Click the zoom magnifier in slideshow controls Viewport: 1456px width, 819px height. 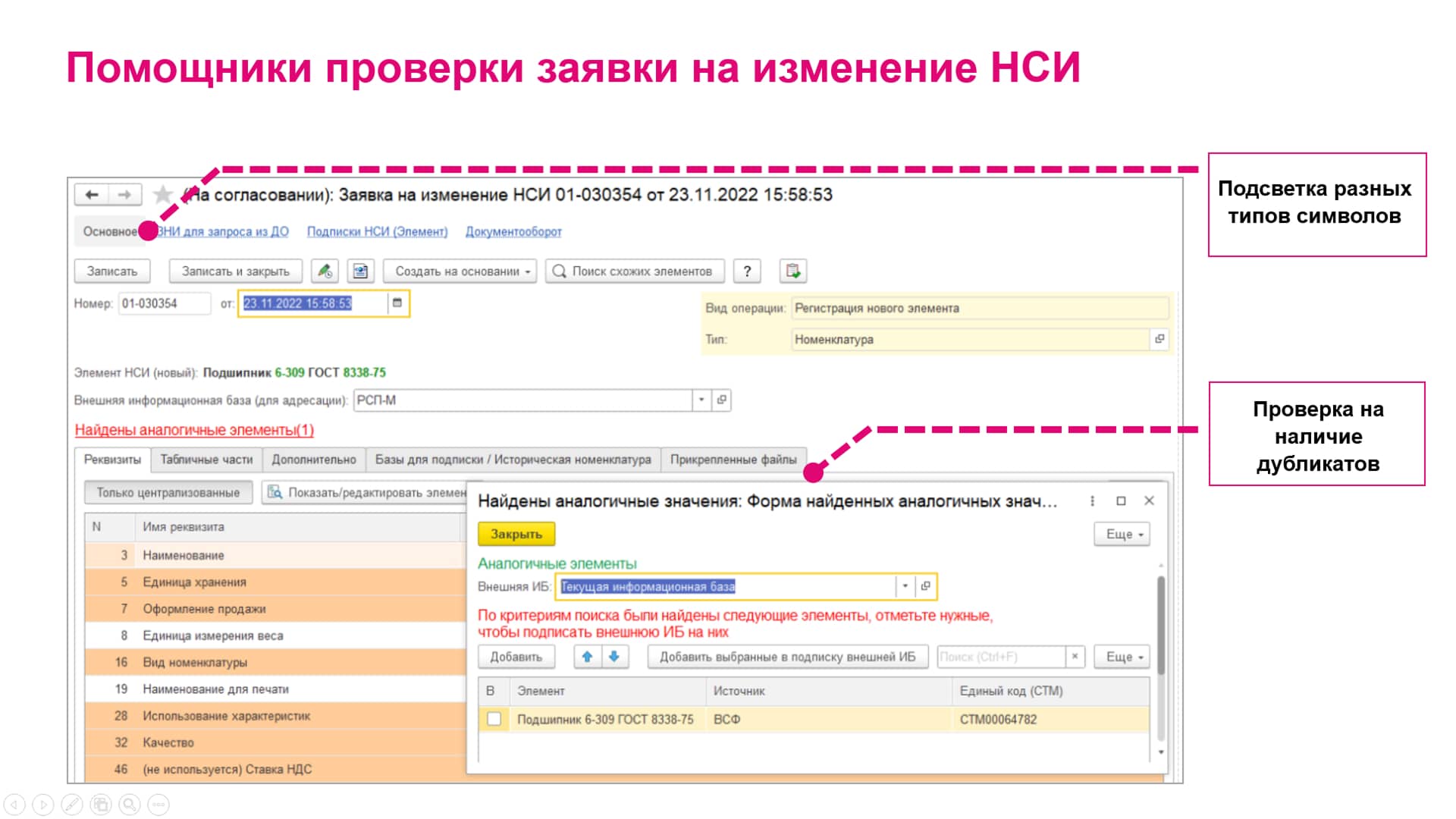(130, 804)
